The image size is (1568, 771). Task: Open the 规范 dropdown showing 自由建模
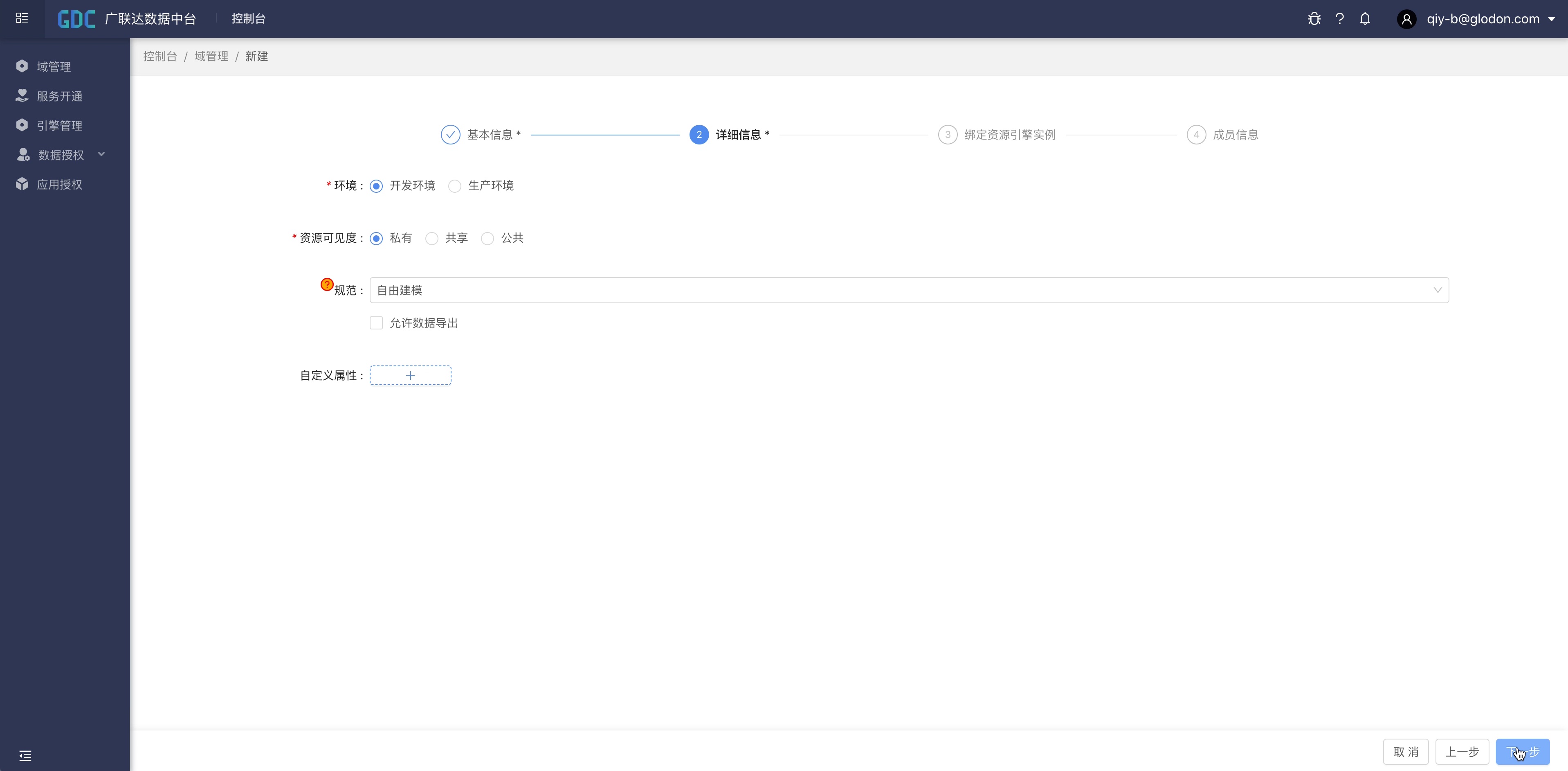tap(909, 290)
